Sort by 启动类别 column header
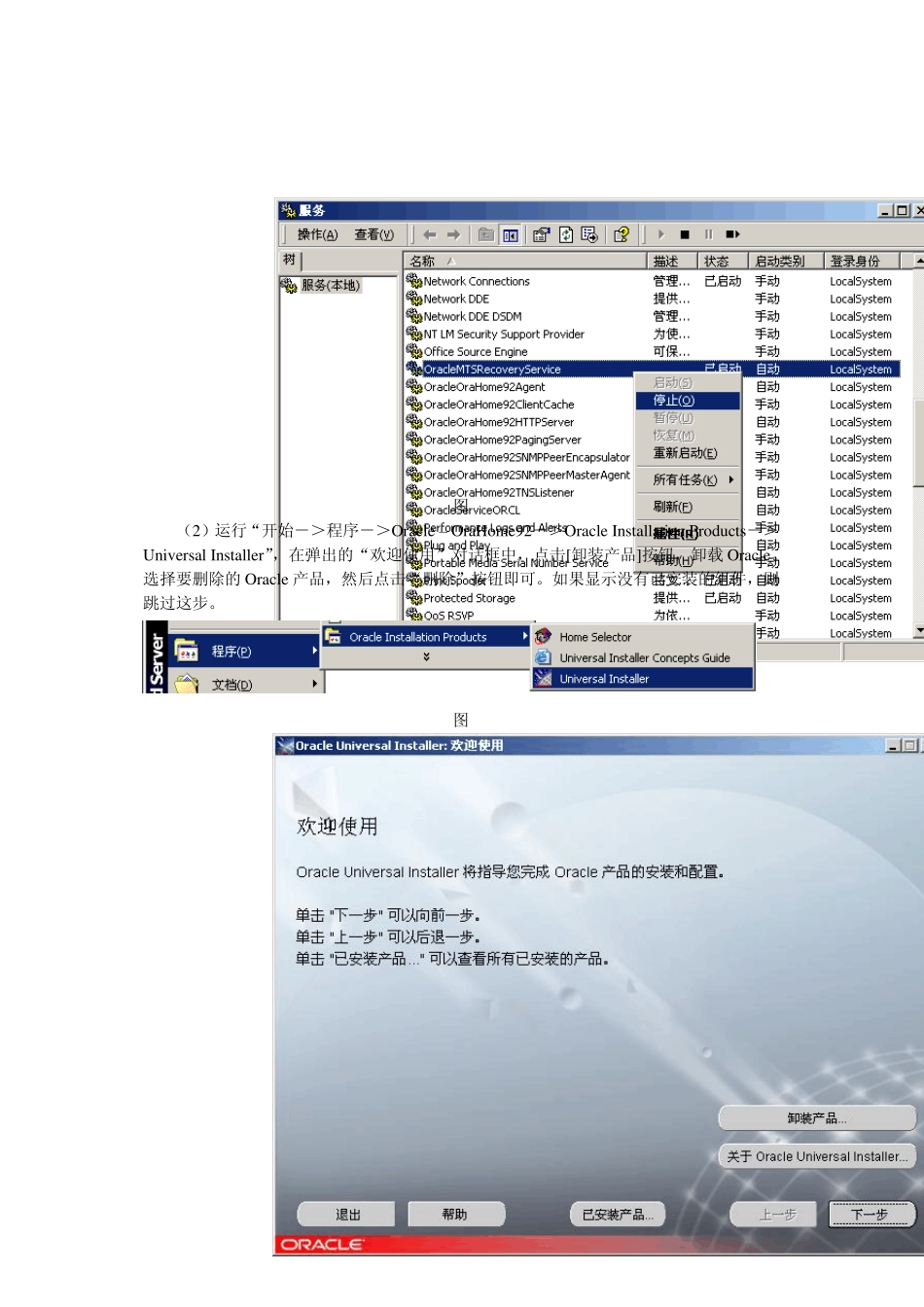This screenshot has height=1307, width=924. 786,261
